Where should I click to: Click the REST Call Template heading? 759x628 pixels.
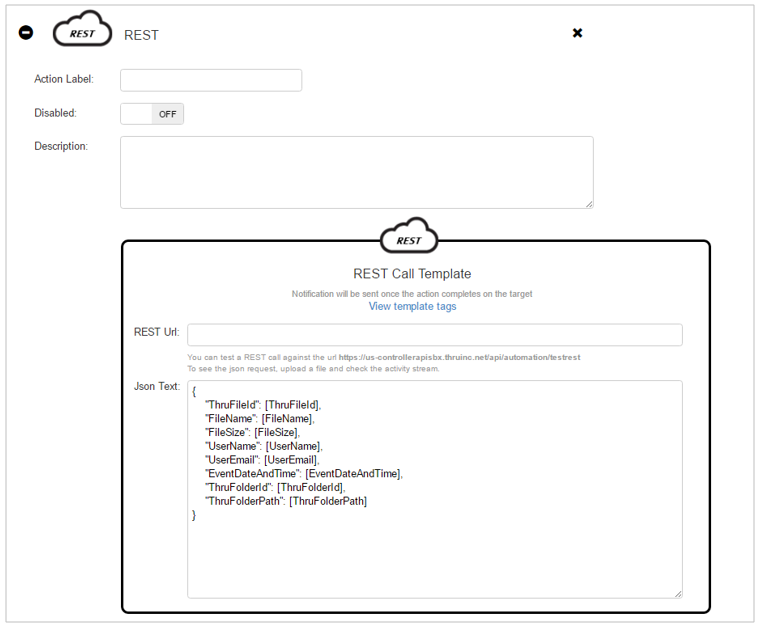pyautogui.click(x=412, y=274)
